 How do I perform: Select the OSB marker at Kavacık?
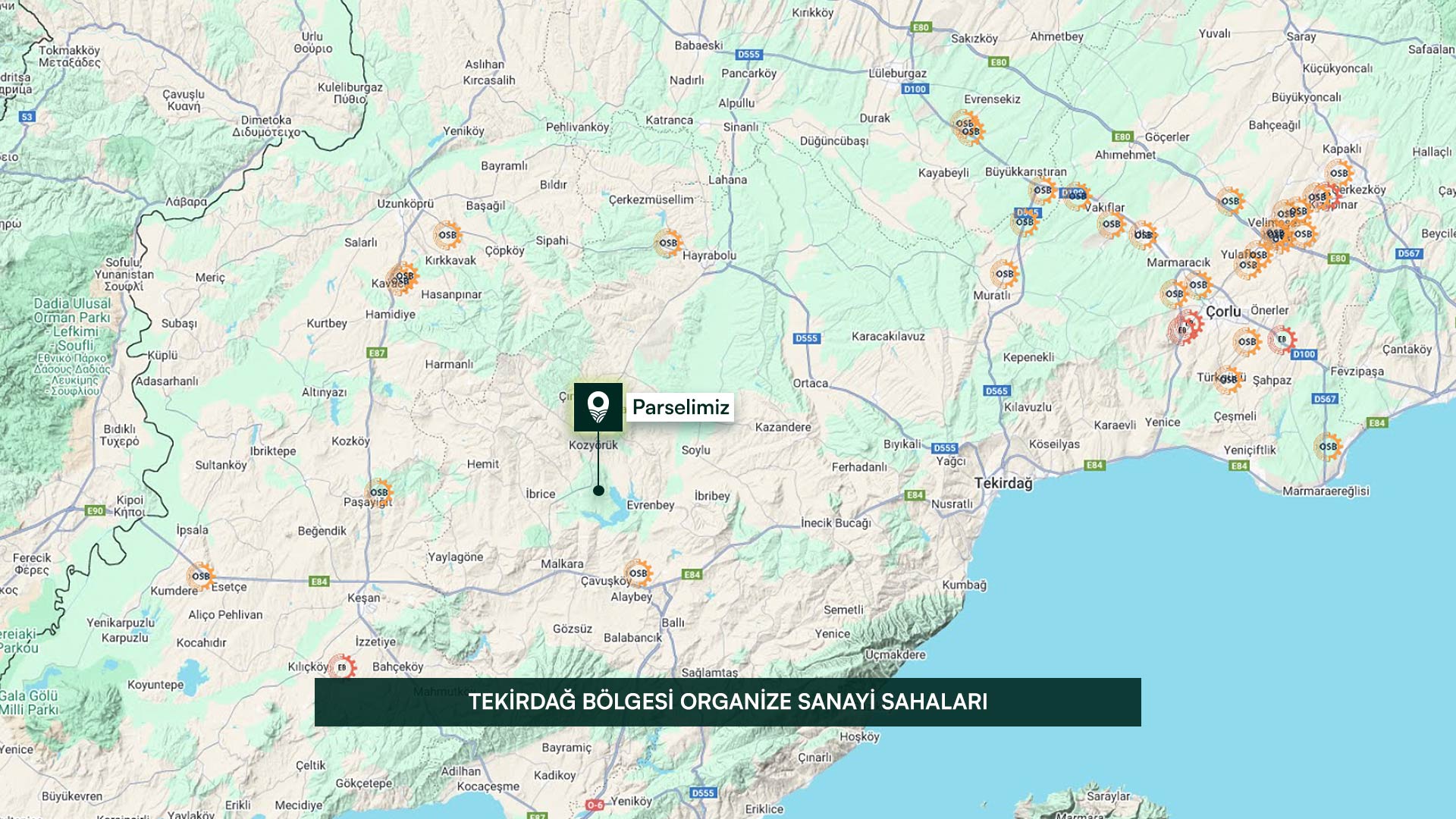click(x=403, y=278)
